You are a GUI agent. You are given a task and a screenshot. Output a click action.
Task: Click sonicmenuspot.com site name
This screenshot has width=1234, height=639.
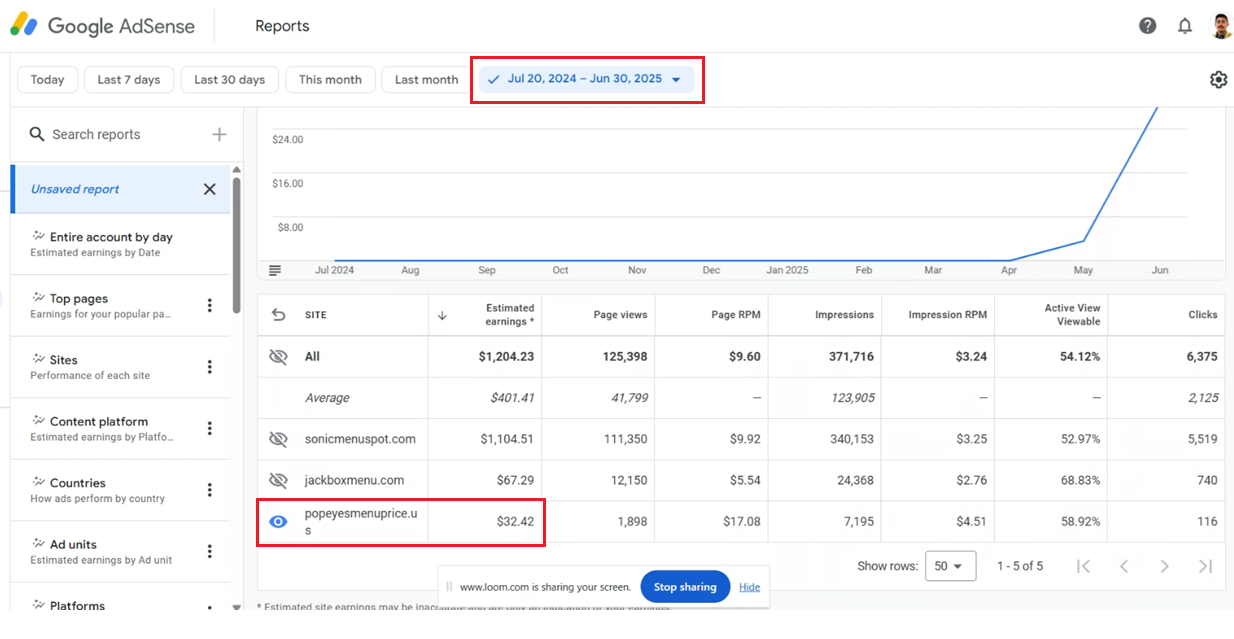(x=360, y=439)
